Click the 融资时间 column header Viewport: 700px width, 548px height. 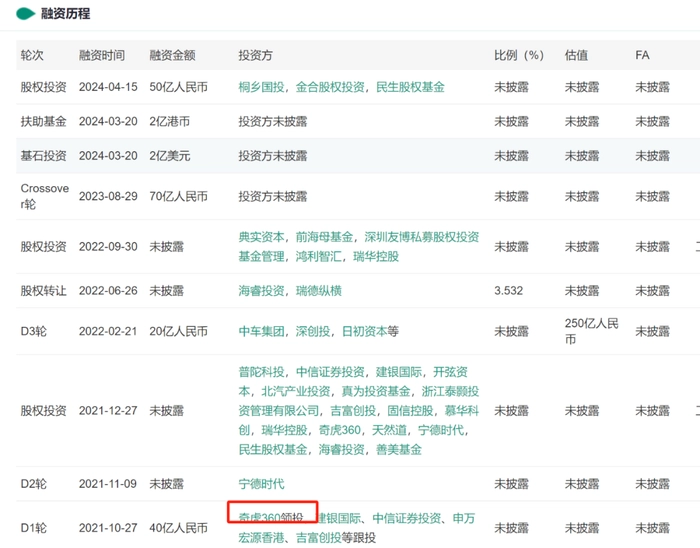[x=102, y=55]
